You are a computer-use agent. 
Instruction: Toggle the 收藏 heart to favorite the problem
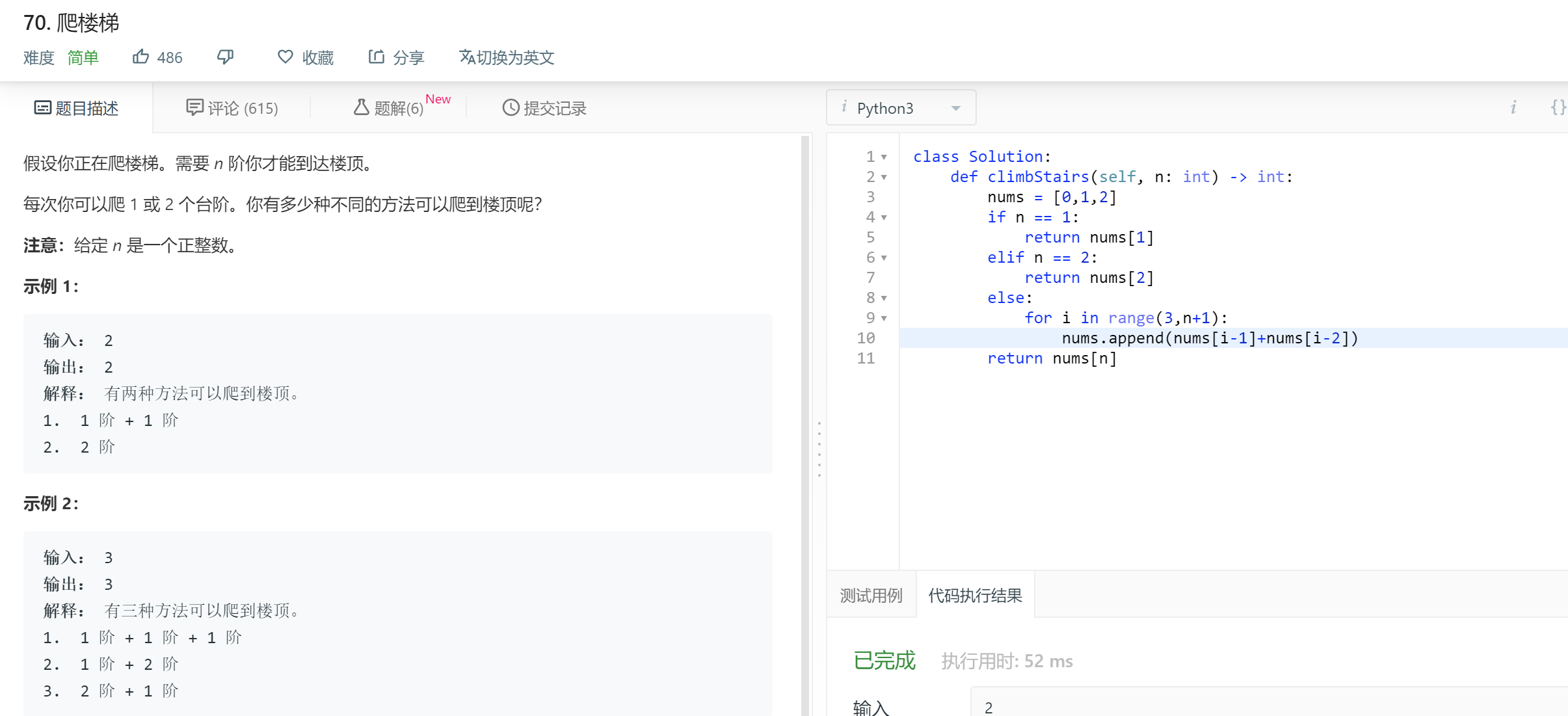(286, 57)
